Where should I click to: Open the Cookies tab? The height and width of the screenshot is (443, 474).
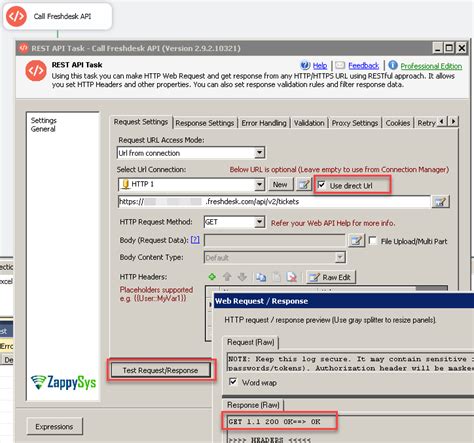coord(398,123)
